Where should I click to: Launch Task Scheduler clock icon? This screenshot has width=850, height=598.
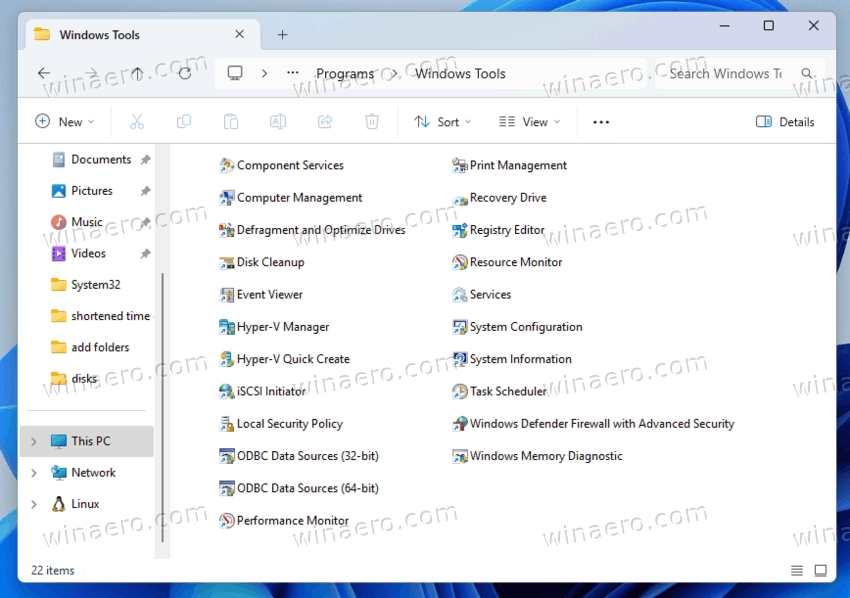point(460,391)
